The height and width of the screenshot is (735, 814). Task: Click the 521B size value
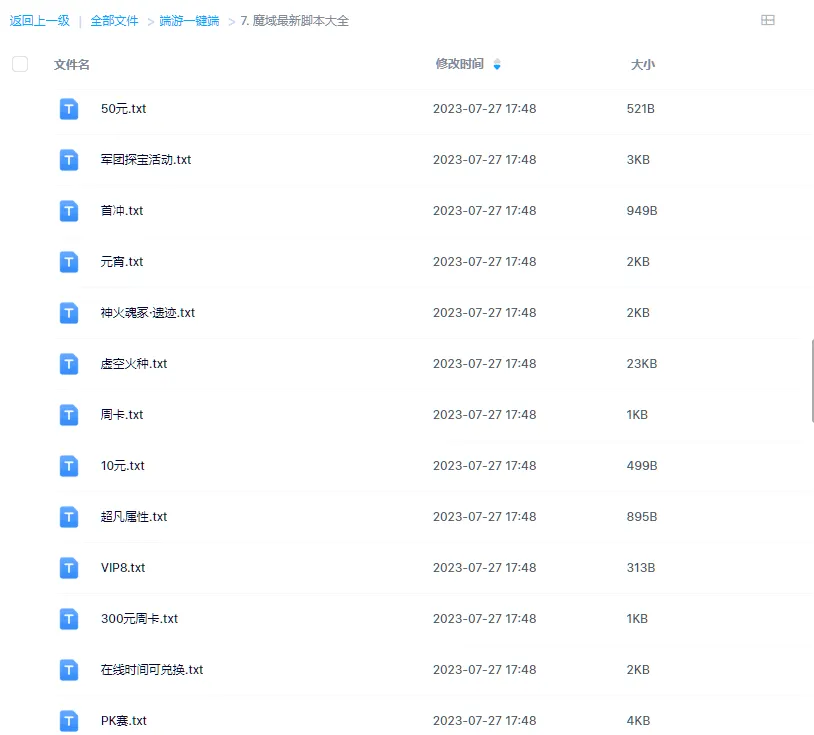[x=641, y=108]
